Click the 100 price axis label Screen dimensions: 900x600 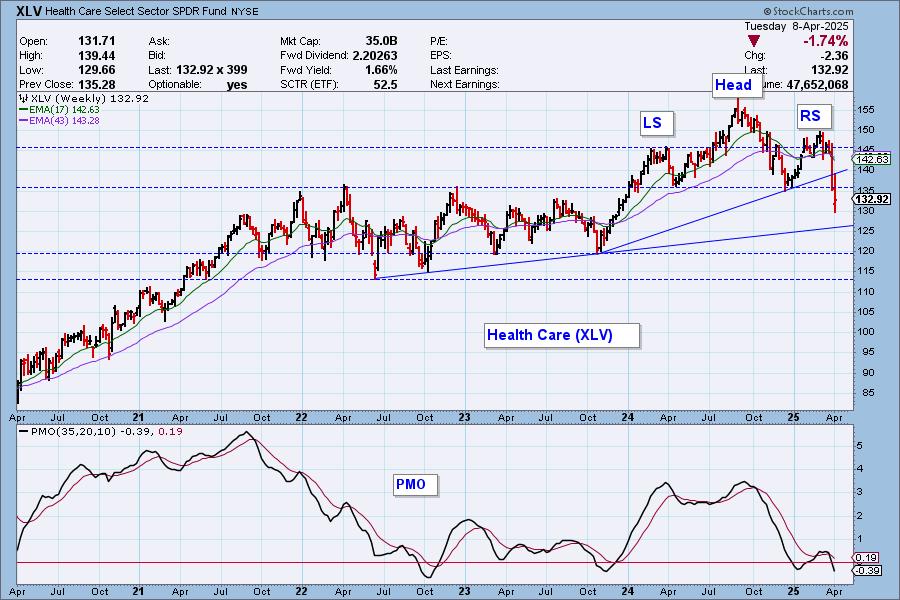(867, 332)
